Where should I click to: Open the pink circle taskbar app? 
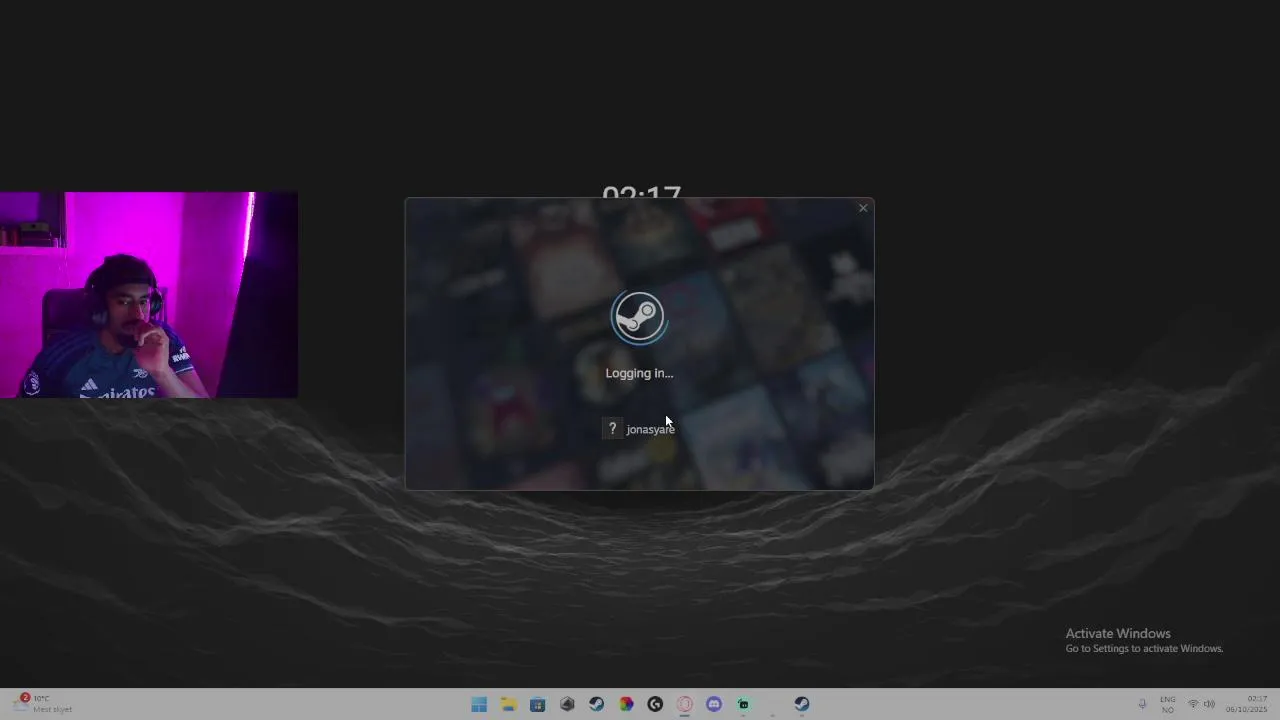(x=685, y=704)
